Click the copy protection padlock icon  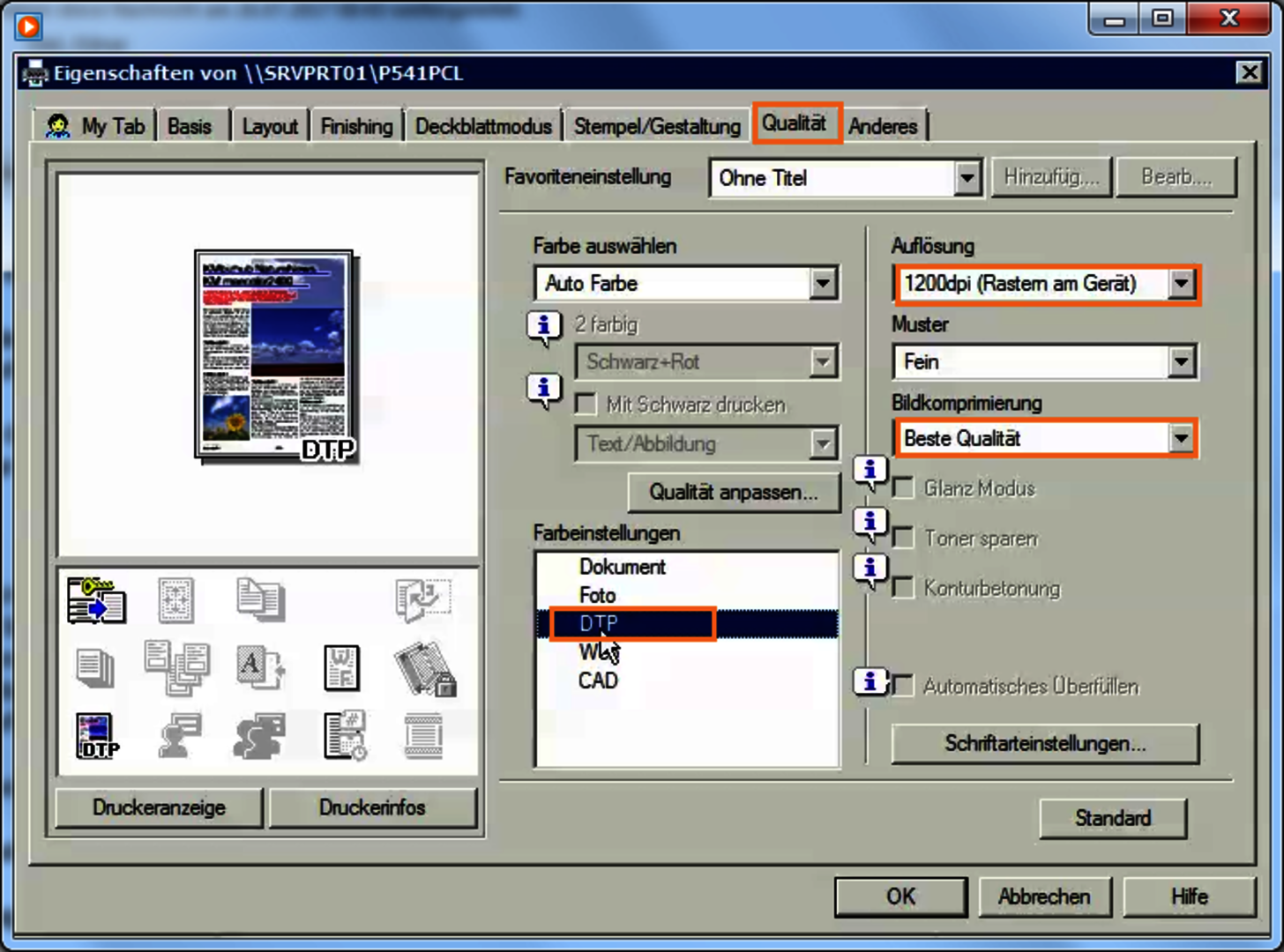(425, 669)
